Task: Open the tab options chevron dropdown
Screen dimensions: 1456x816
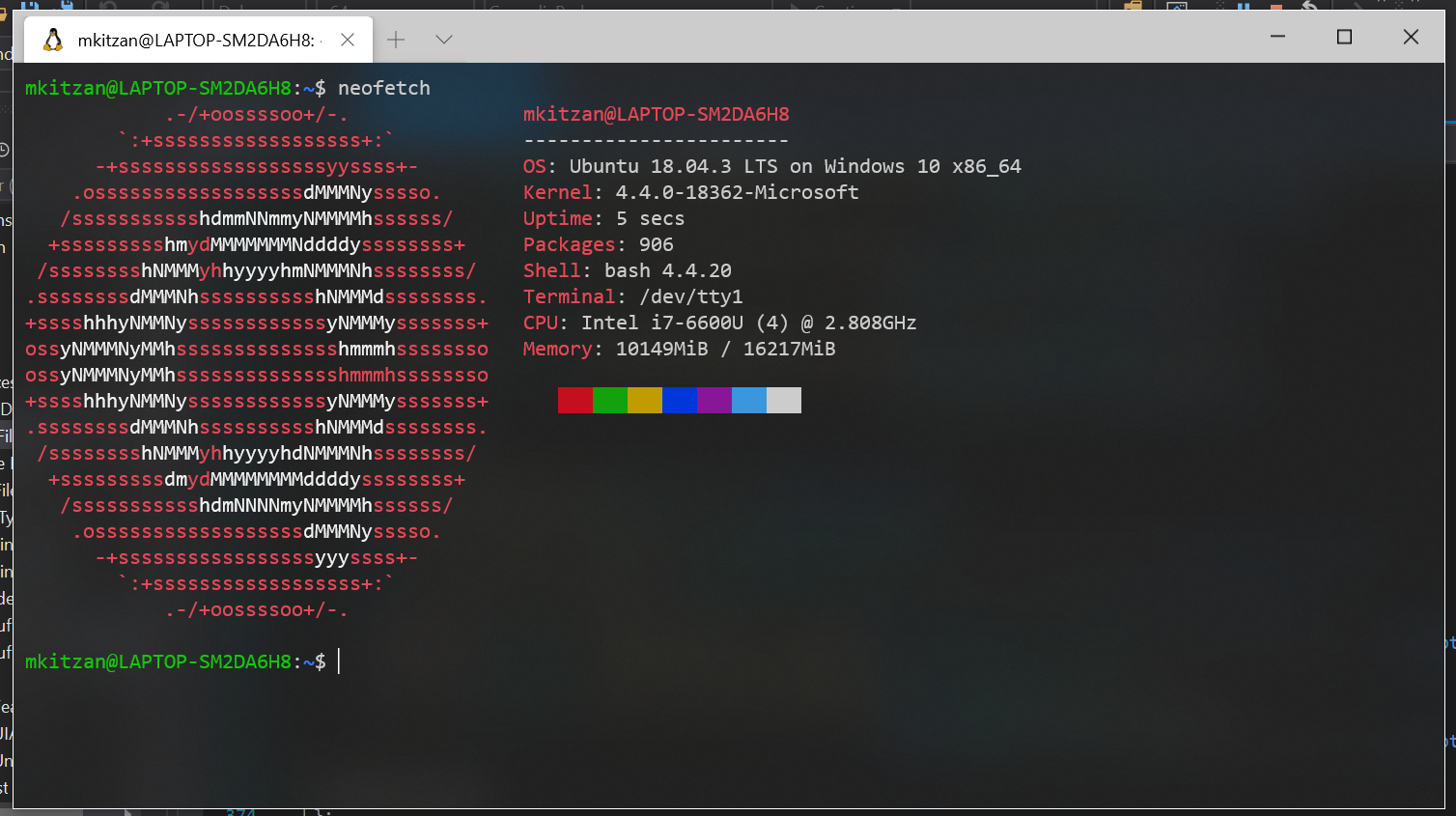Action: [443, 40]
